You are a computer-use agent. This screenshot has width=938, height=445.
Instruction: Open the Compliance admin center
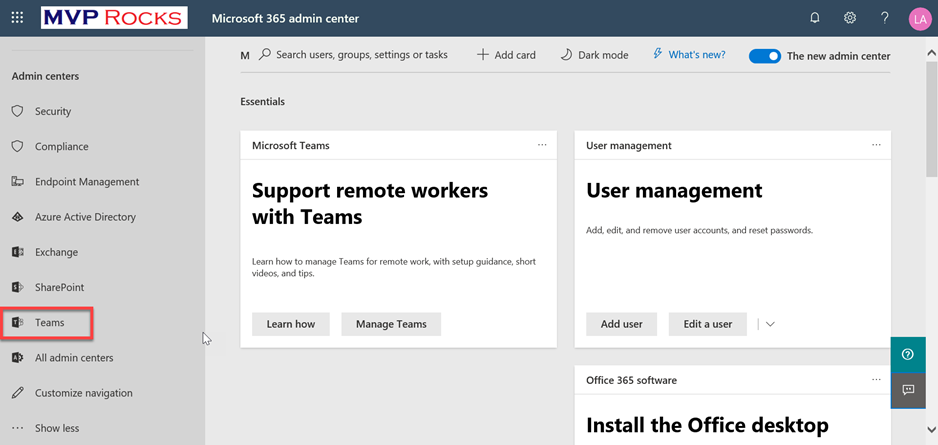pos(62,147)
